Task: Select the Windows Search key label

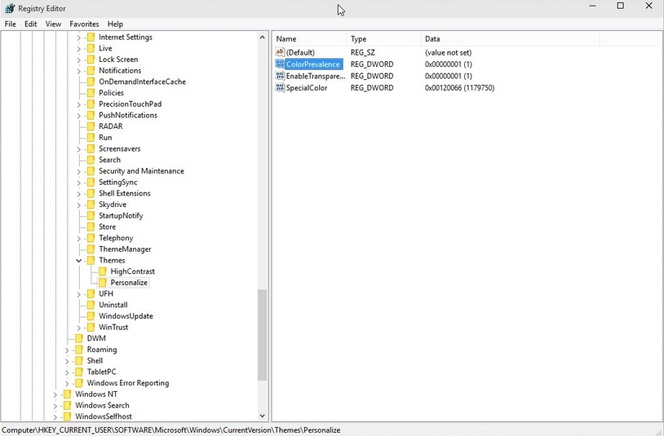Action: [102, 405]
